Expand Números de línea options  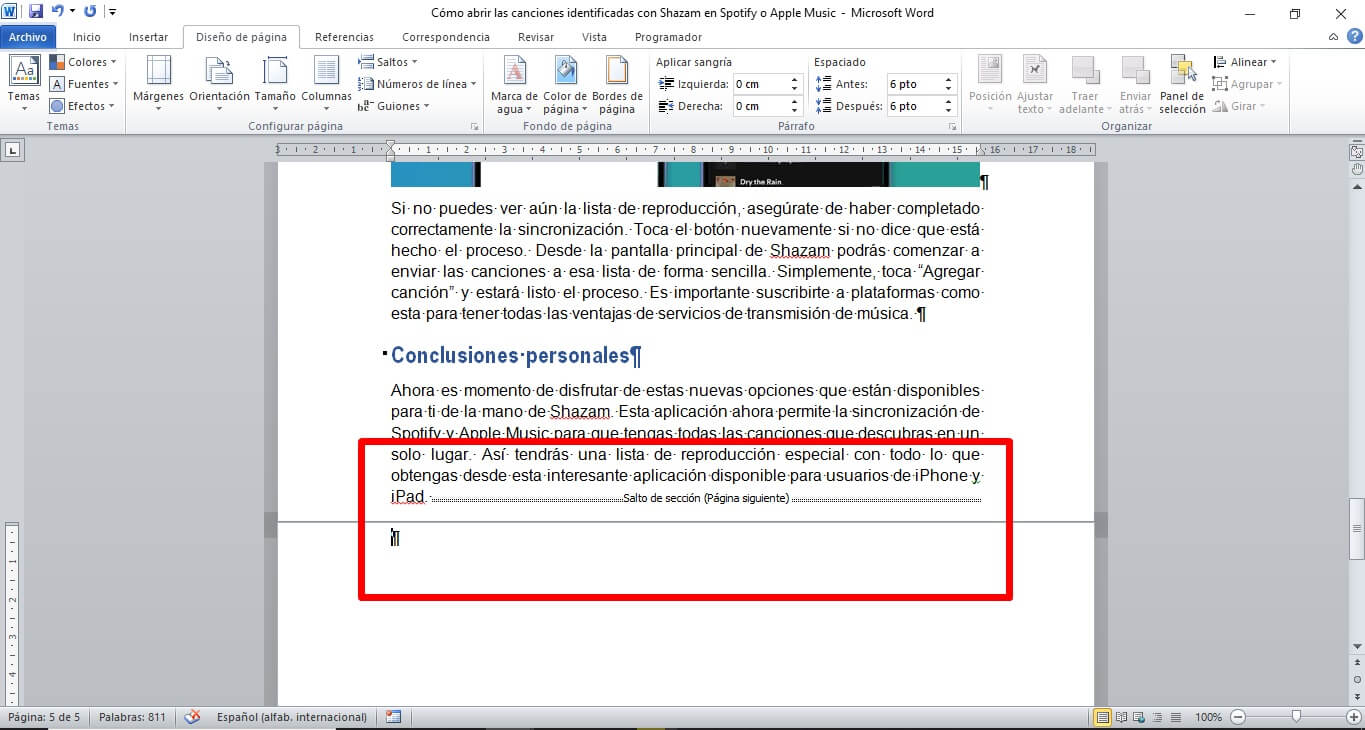418,84
